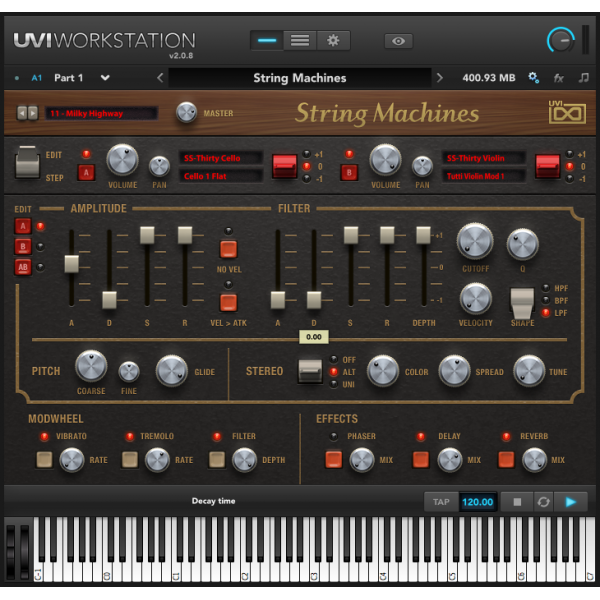
Task: Open the gear settings view in header
Action: coord(333,41)
